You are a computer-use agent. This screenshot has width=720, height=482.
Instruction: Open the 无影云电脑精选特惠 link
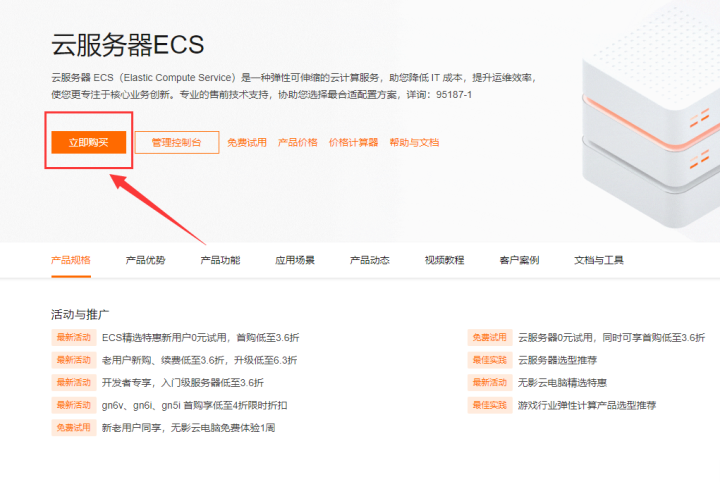click(562, 383)
